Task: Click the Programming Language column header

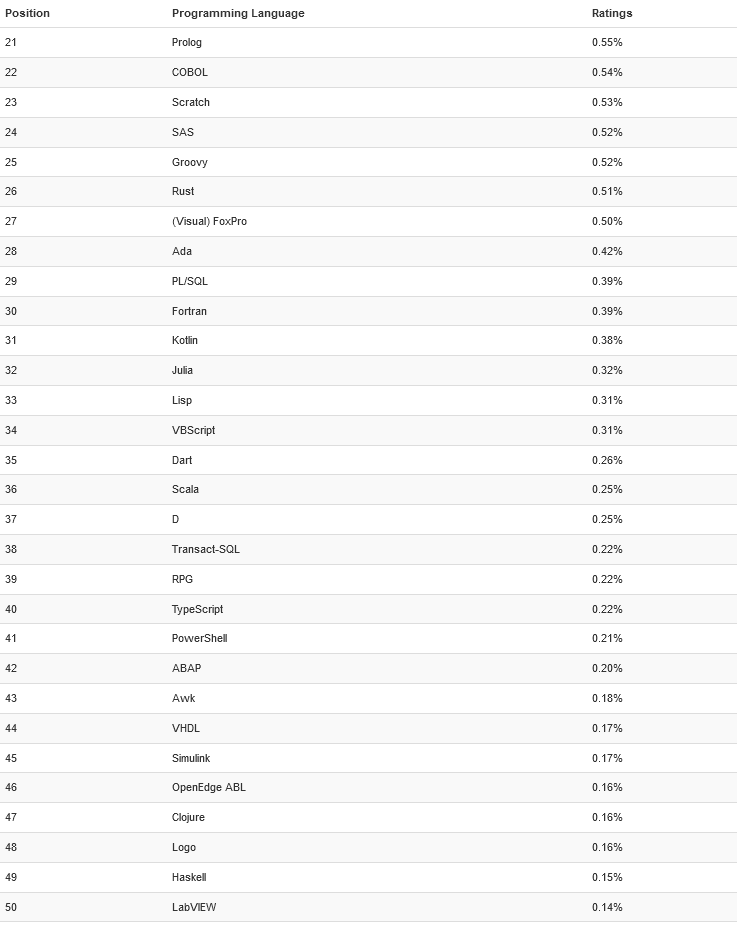Action: [238, 13]
